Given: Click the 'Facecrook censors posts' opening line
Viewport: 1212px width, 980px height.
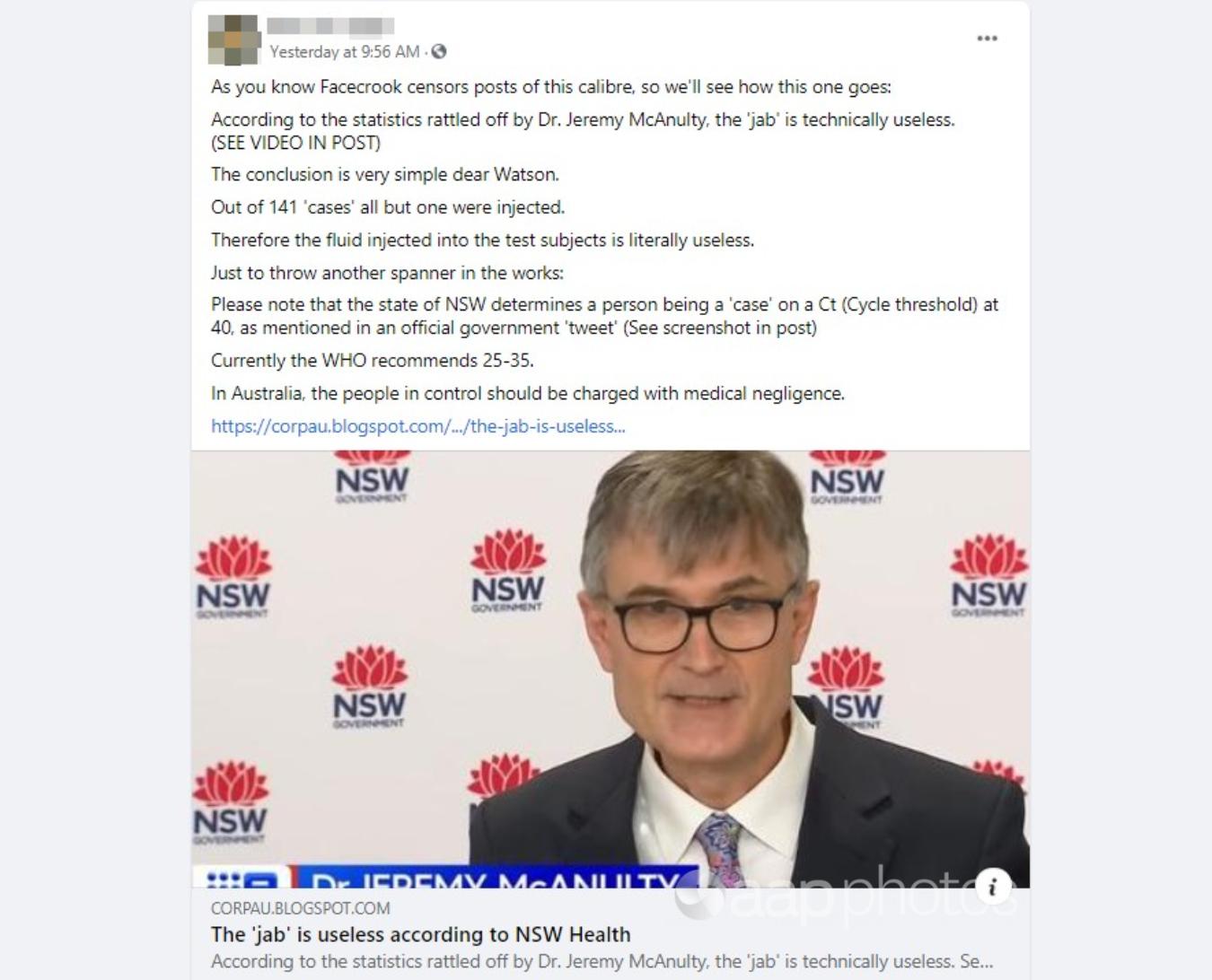Looking at the screenshot, I should click(x=551, y=87).
